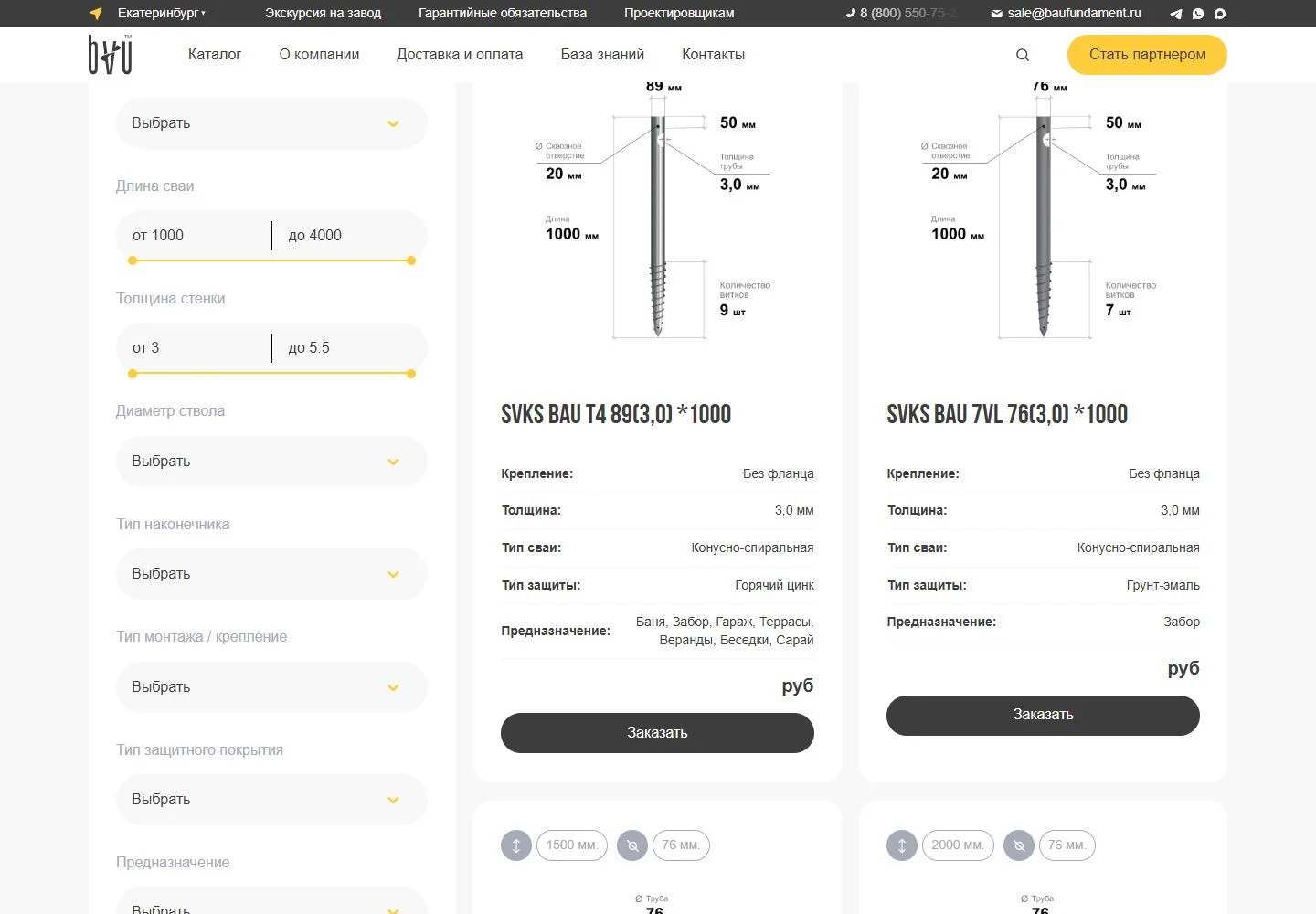1316x914 pixels.
Task: Open the Гарантийные обязательства link
Action: (x=503, y=14)
